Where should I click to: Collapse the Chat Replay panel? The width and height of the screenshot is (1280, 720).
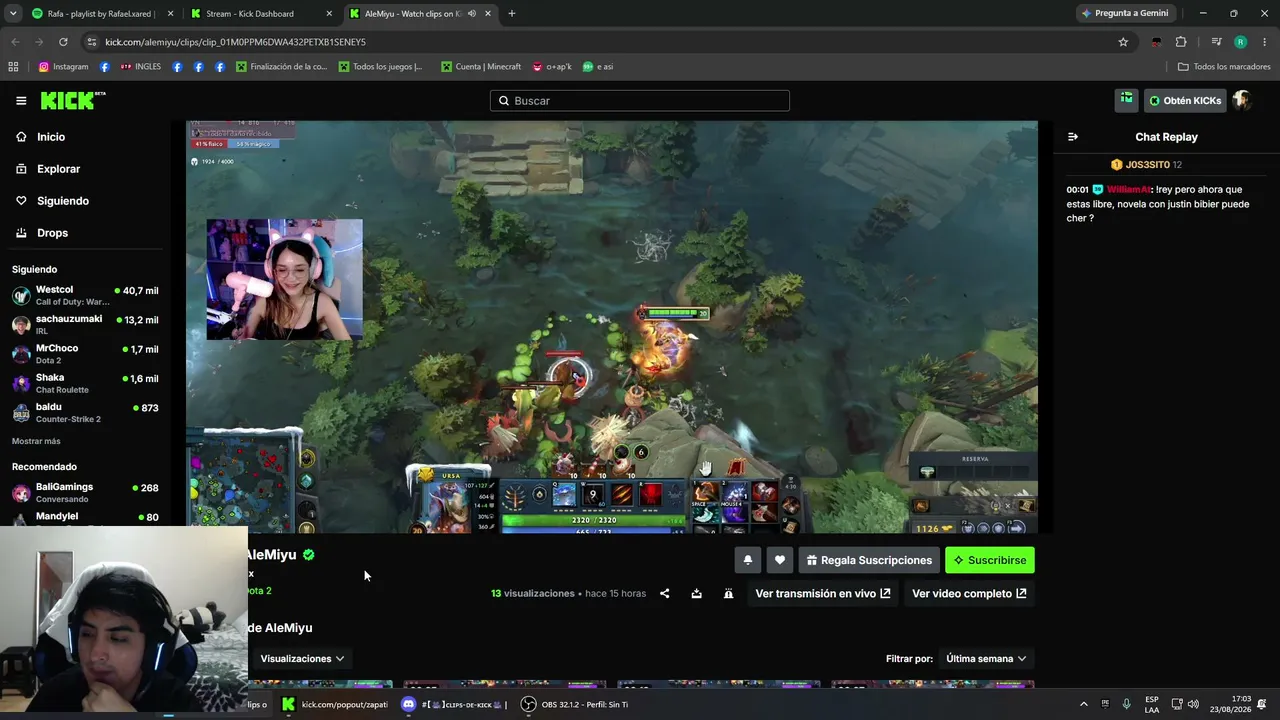tap(1073, 137)
